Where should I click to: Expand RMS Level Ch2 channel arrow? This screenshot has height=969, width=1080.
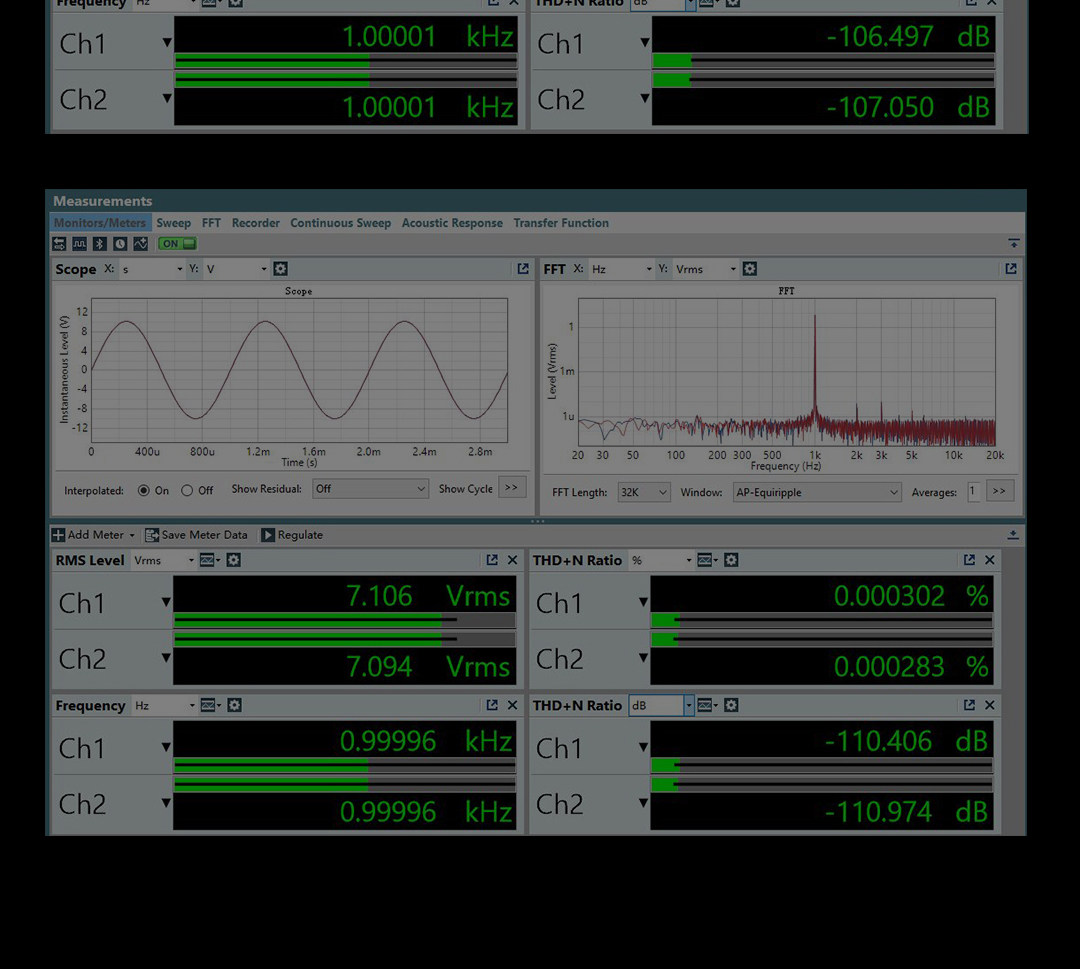click(166, 658)
